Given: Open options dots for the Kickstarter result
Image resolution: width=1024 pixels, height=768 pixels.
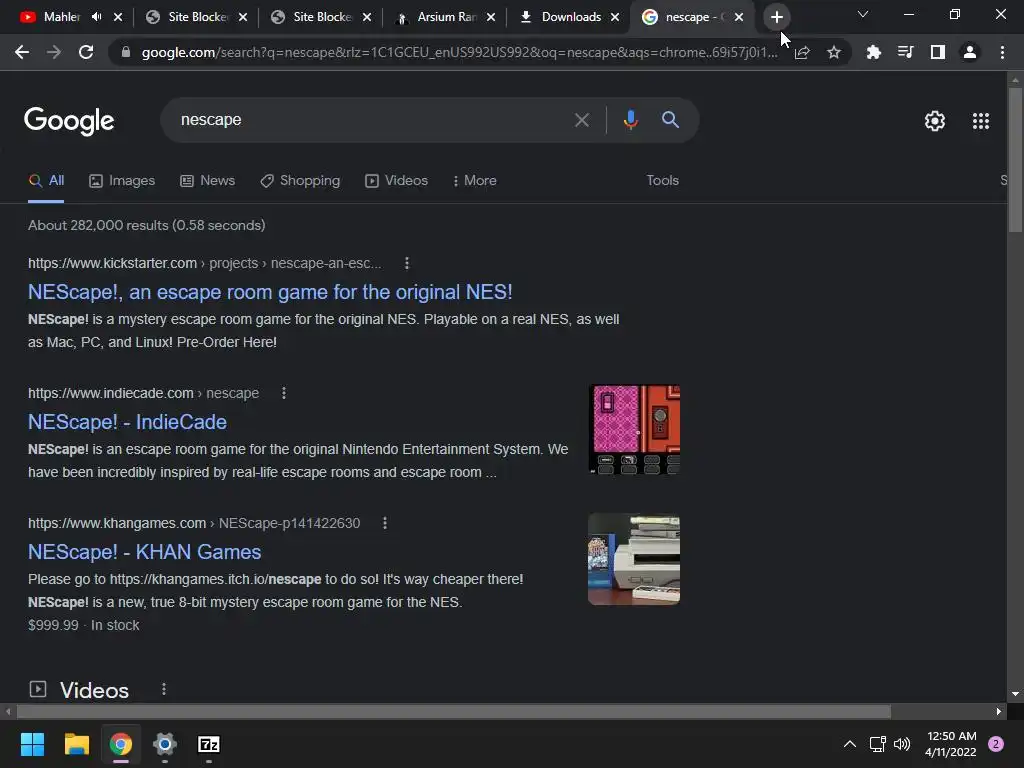Looking at the screenshot, I should click(407, 263).
